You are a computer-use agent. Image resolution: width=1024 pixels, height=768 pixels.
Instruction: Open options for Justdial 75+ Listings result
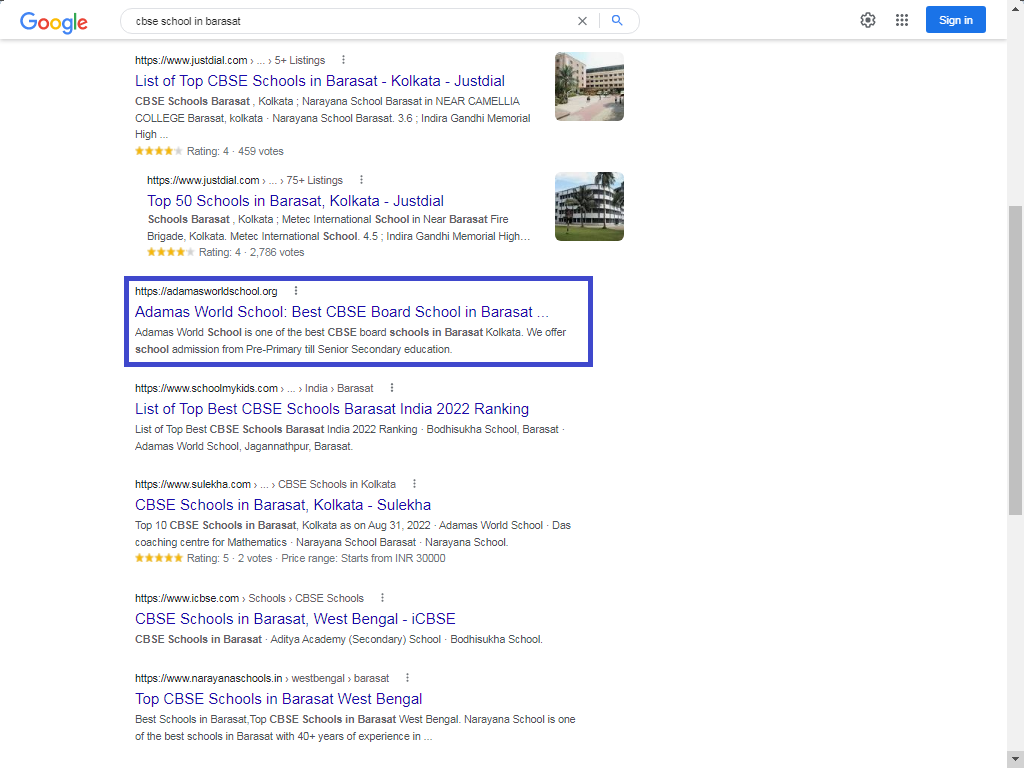(361, 180)
